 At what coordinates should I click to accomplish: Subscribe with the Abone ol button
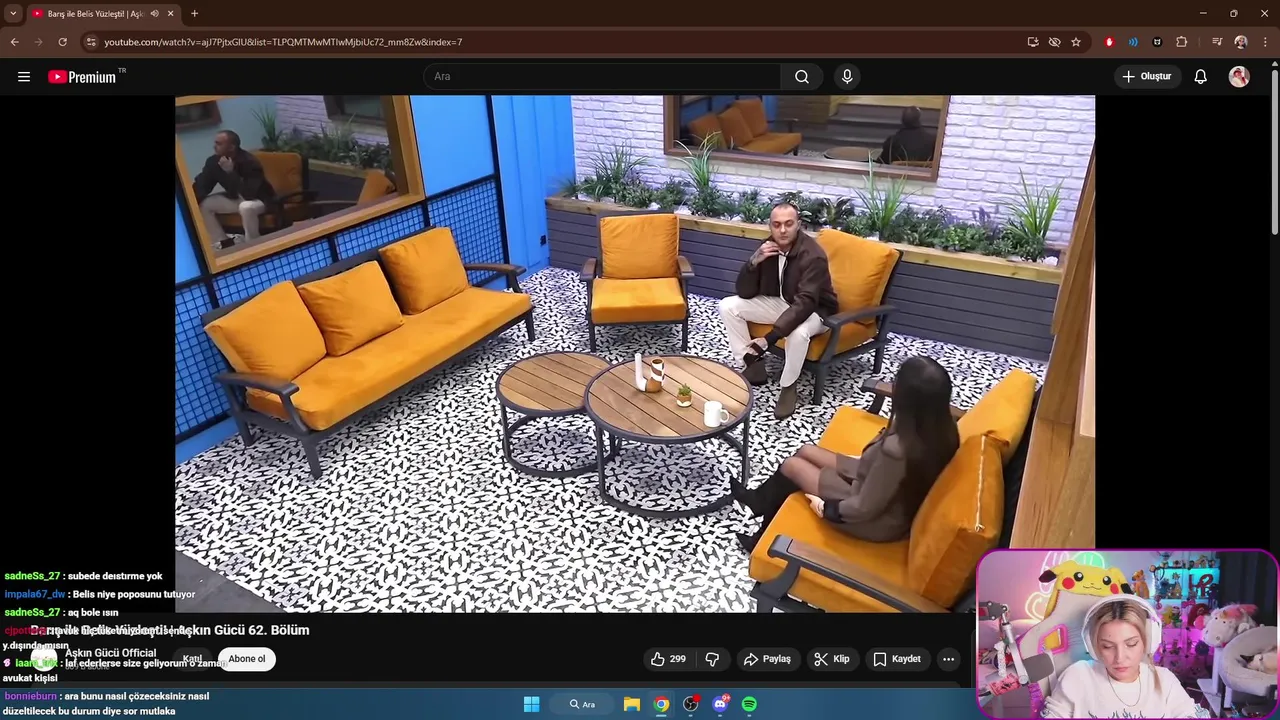247,659
